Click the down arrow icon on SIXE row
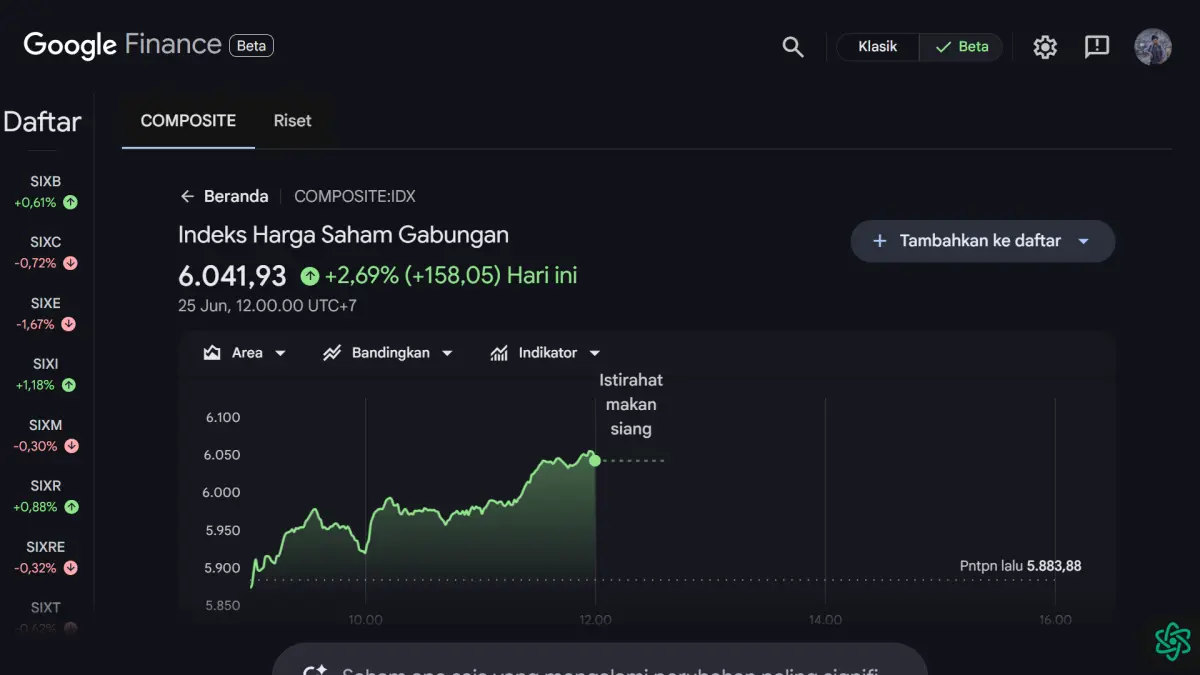 click(x=68, y=324)
